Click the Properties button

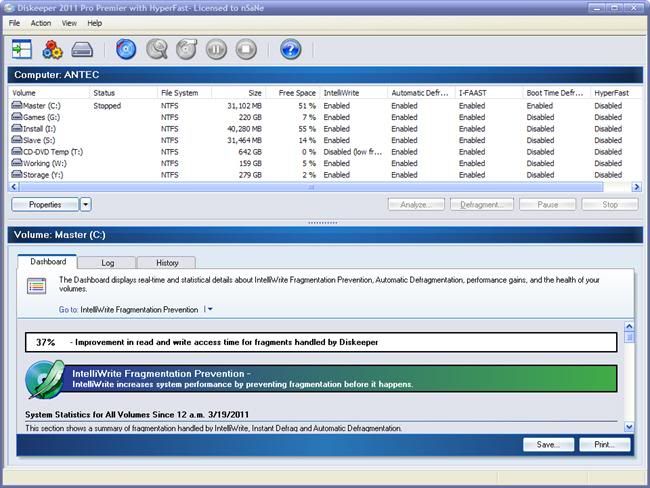click(45, 204)
